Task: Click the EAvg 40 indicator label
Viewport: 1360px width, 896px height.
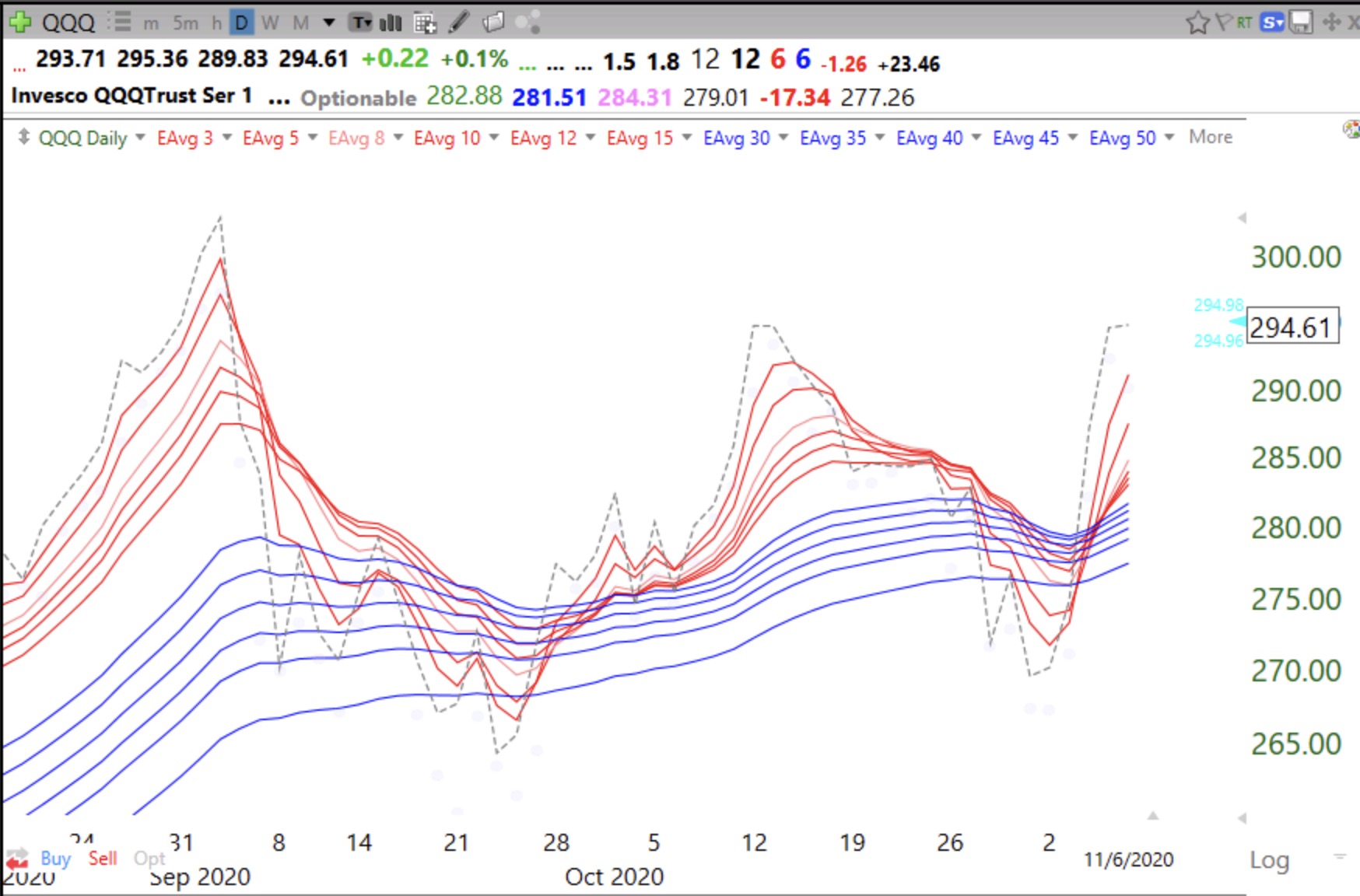Action: click(930, 138)
